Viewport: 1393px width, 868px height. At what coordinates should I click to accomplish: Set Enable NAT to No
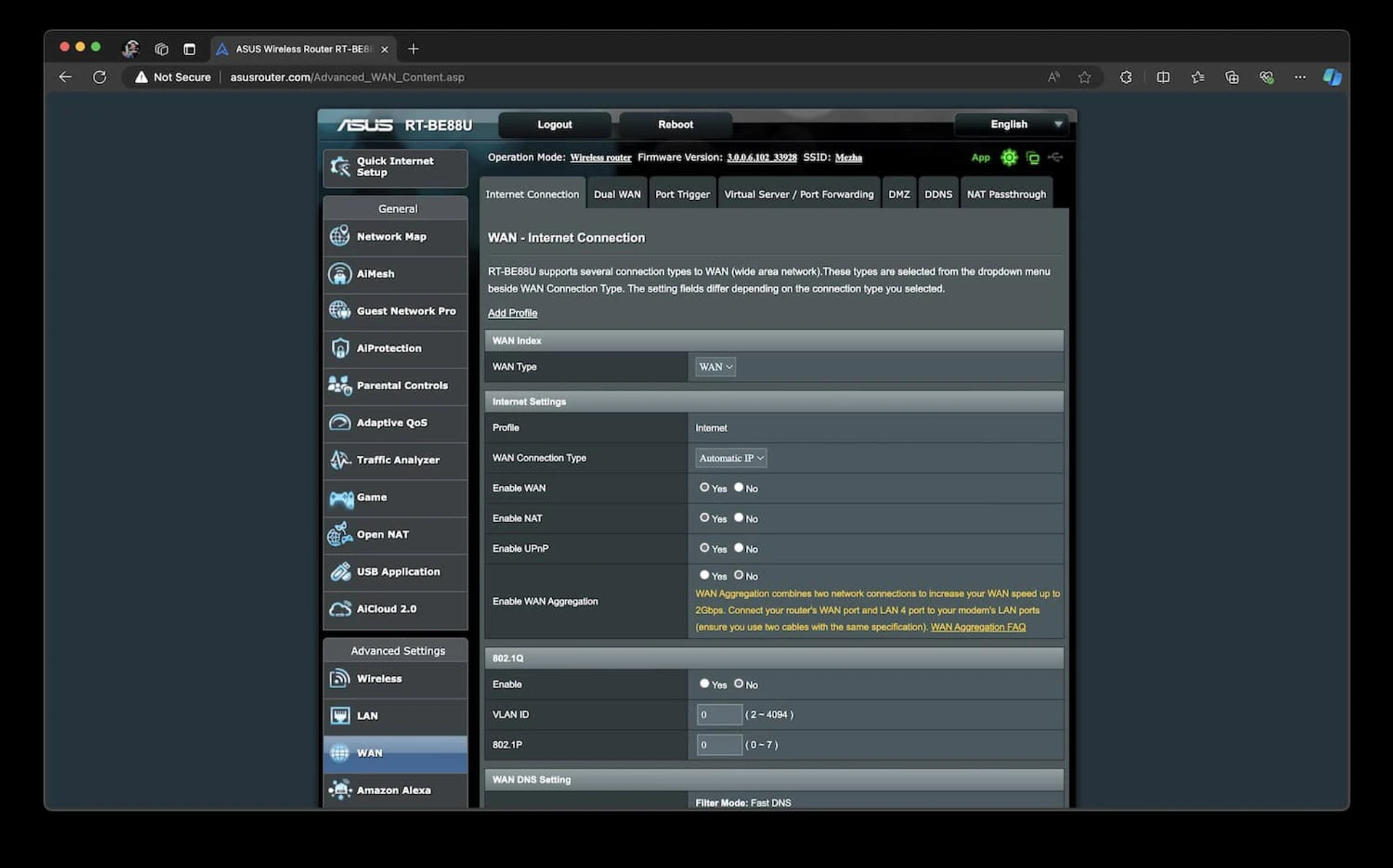[x=739, y=518]
